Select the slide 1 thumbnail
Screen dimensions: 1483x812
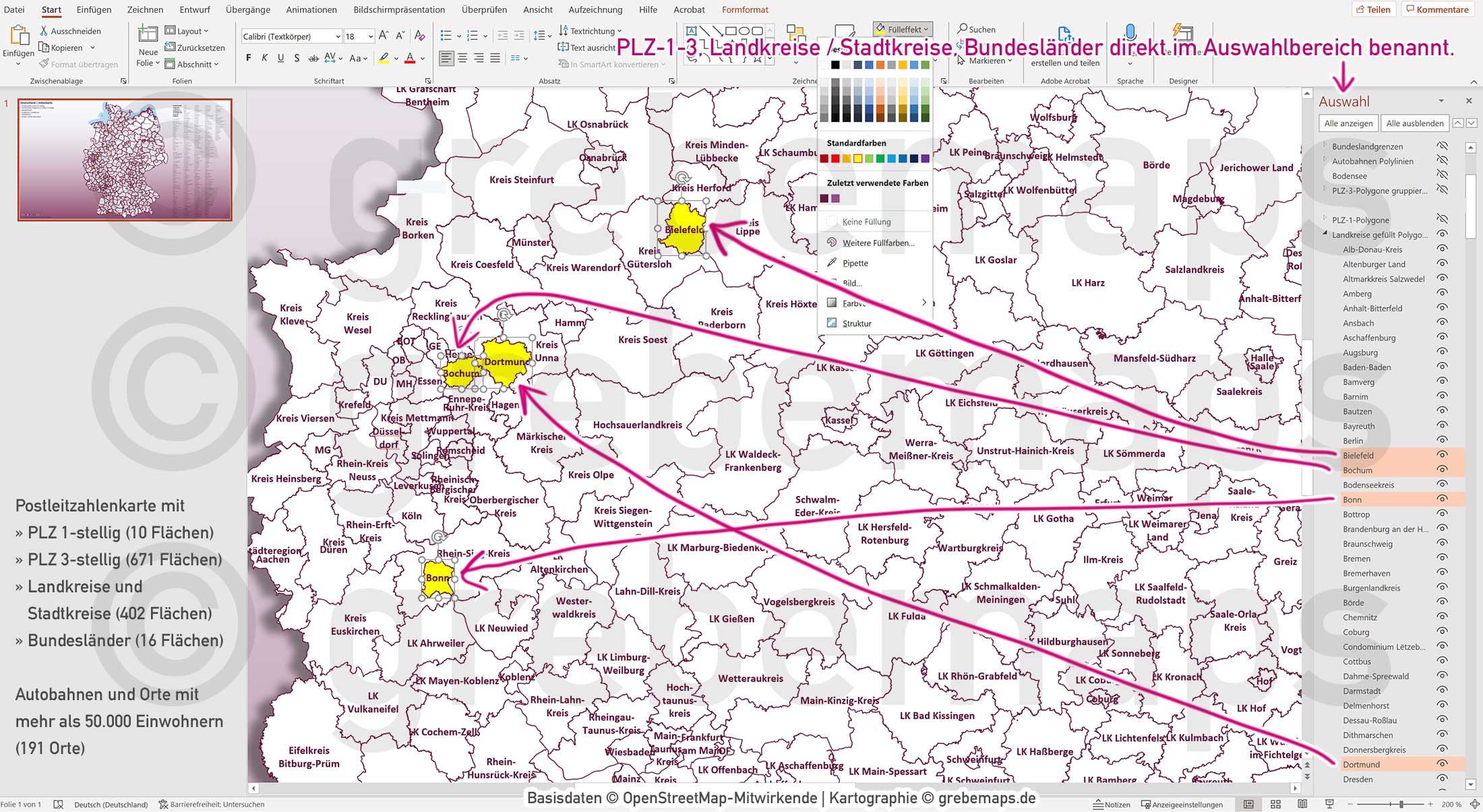[125, 160]
